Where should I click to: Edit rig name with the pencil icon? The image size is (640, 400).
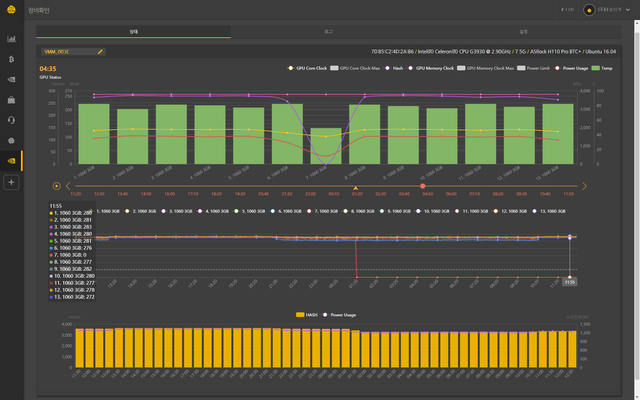click(x=100, y=50)
